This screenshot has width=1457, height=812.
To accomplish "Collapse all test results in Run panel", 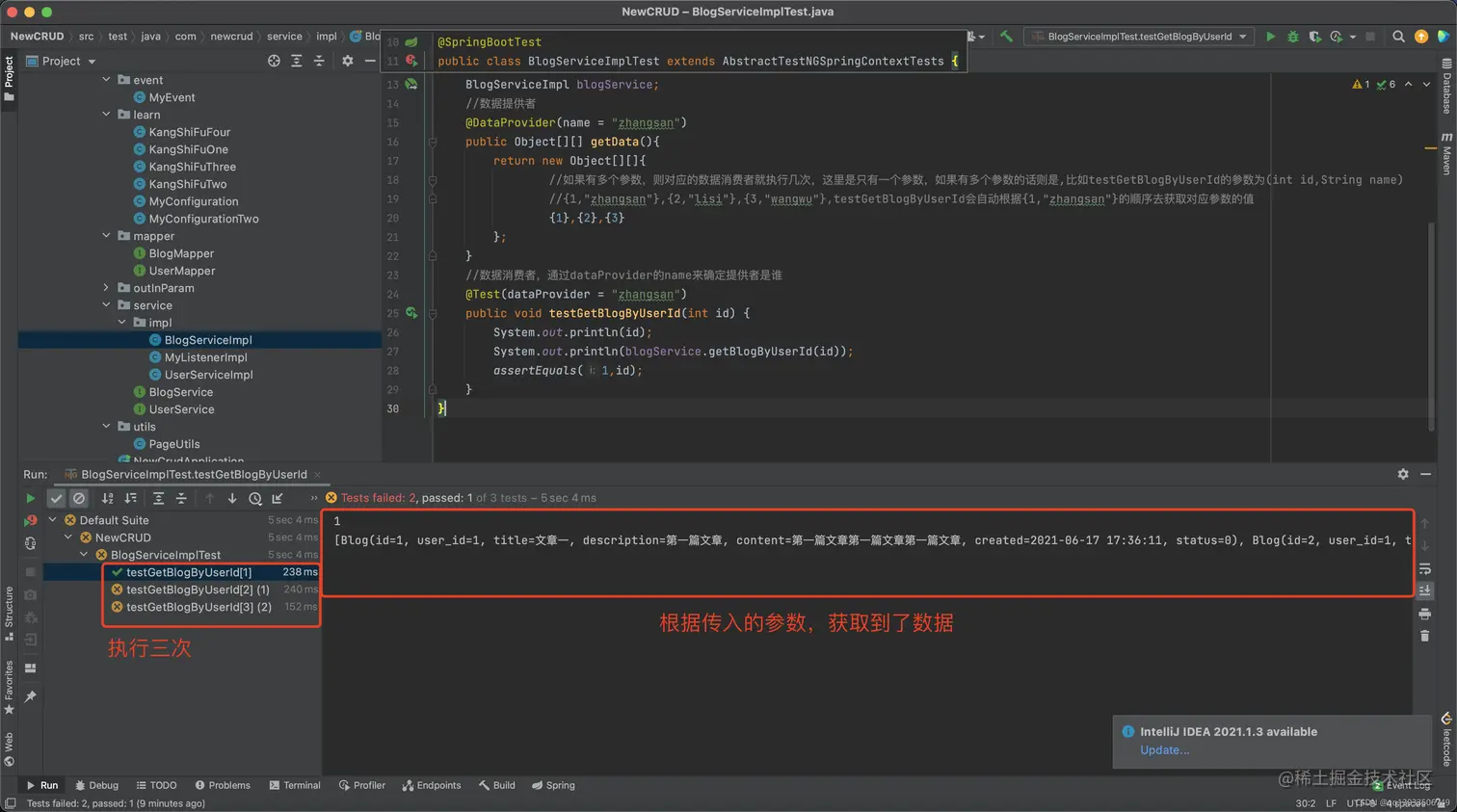I will [x=180, y=498].
